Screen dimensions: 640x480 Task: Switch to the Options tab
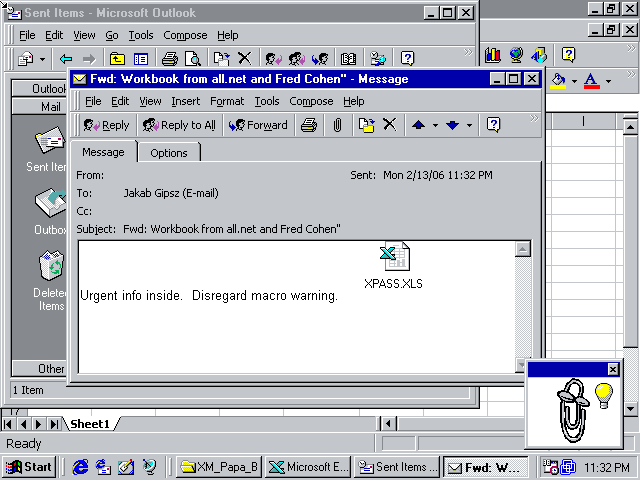tap(169, 153)
